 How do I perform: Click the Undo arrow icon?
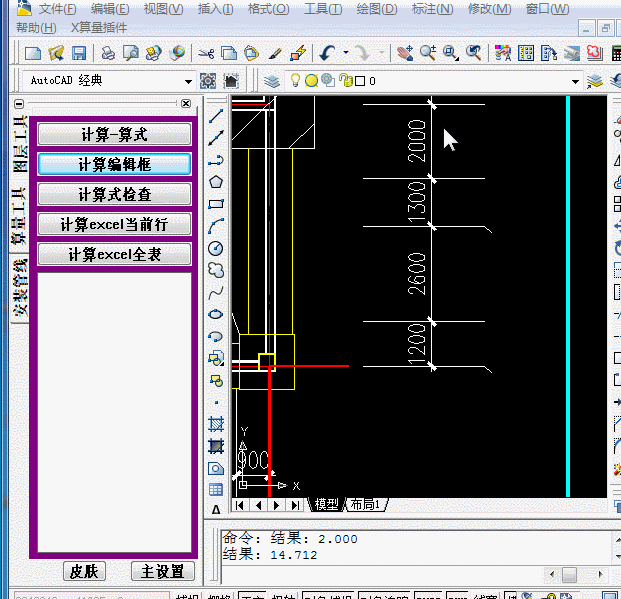pyautogui.click(x=328, y=53)
